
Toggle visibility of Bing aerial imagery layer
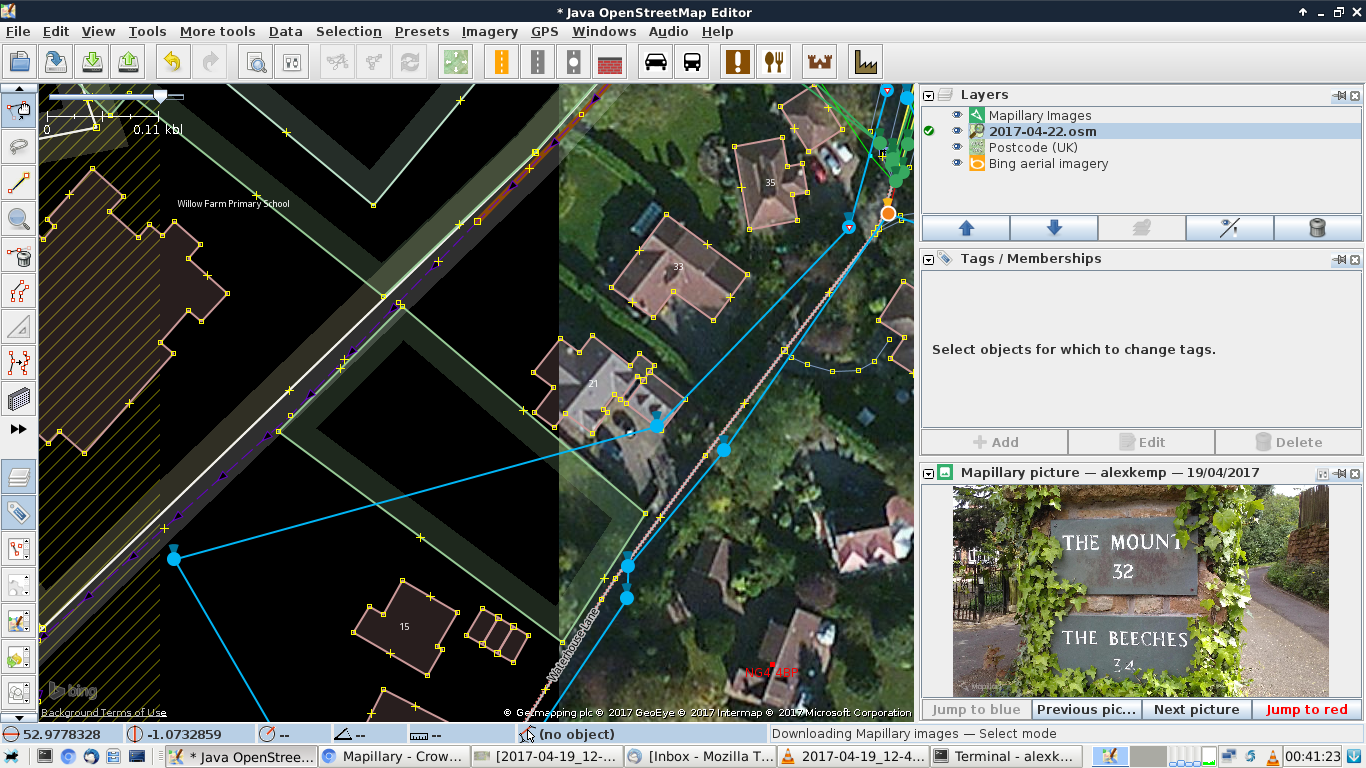point(957,164)
